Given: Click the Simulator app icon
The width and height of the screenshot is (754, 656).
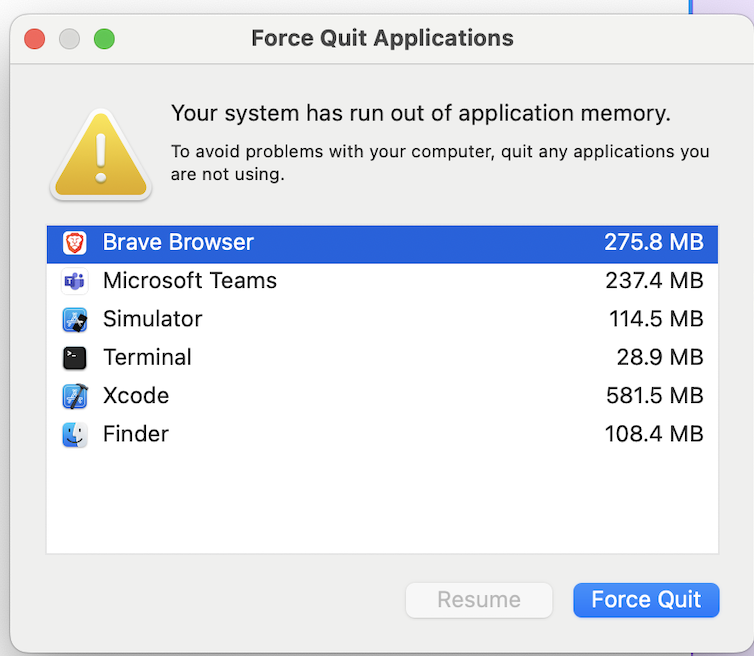Looking at the screenshot, I should pyautogui.click(x=75, y=319).
